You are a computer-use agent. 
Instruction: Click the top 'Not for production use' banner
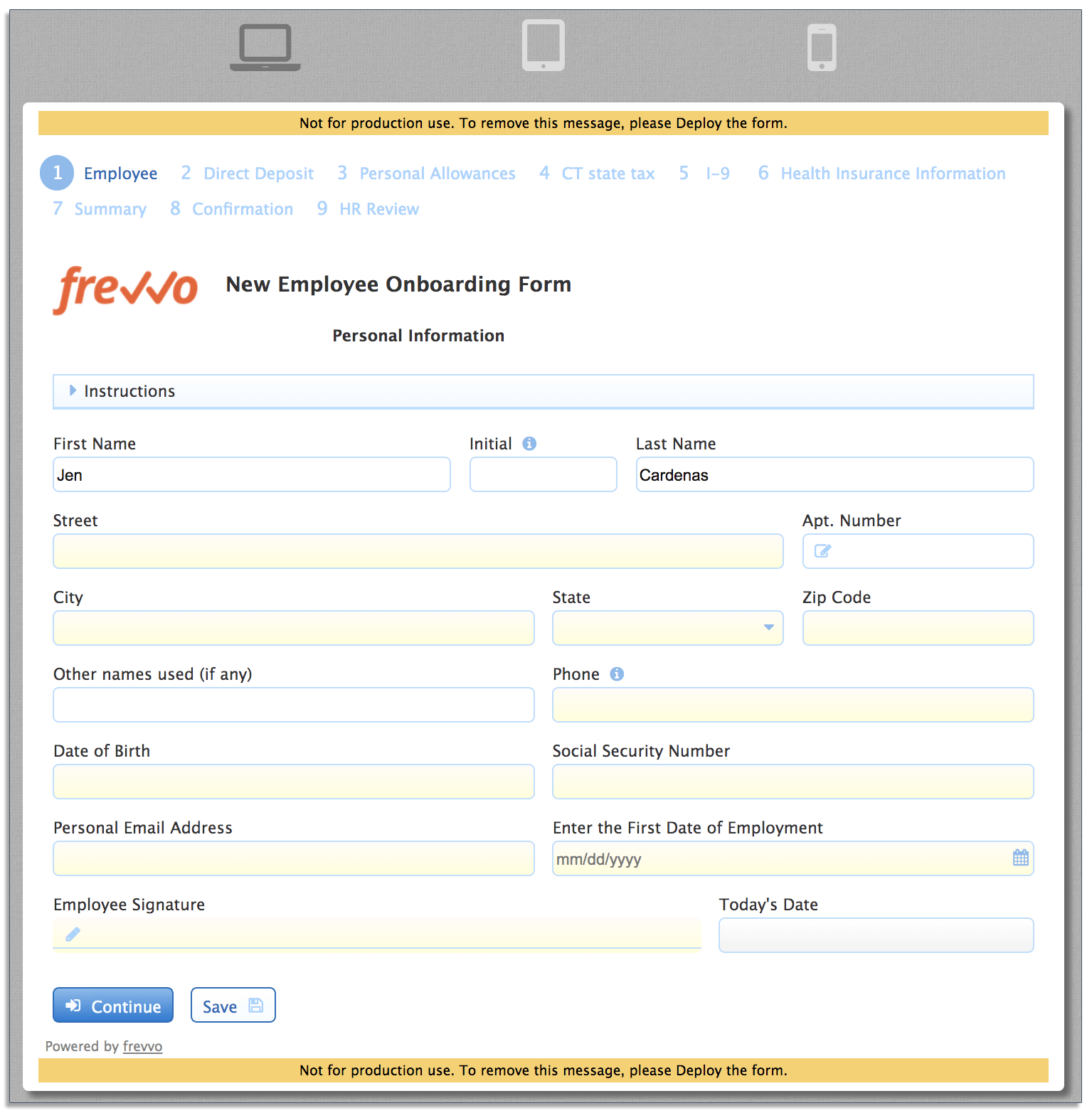[x=544, y=123]
